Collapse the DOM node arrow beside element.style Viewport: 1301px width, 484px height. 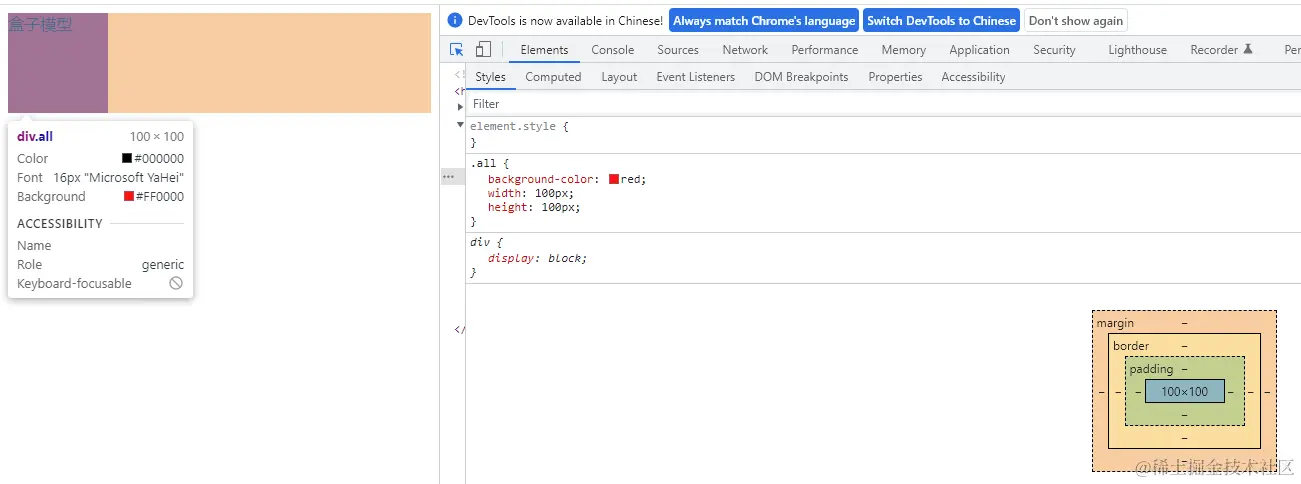point(460,125)
